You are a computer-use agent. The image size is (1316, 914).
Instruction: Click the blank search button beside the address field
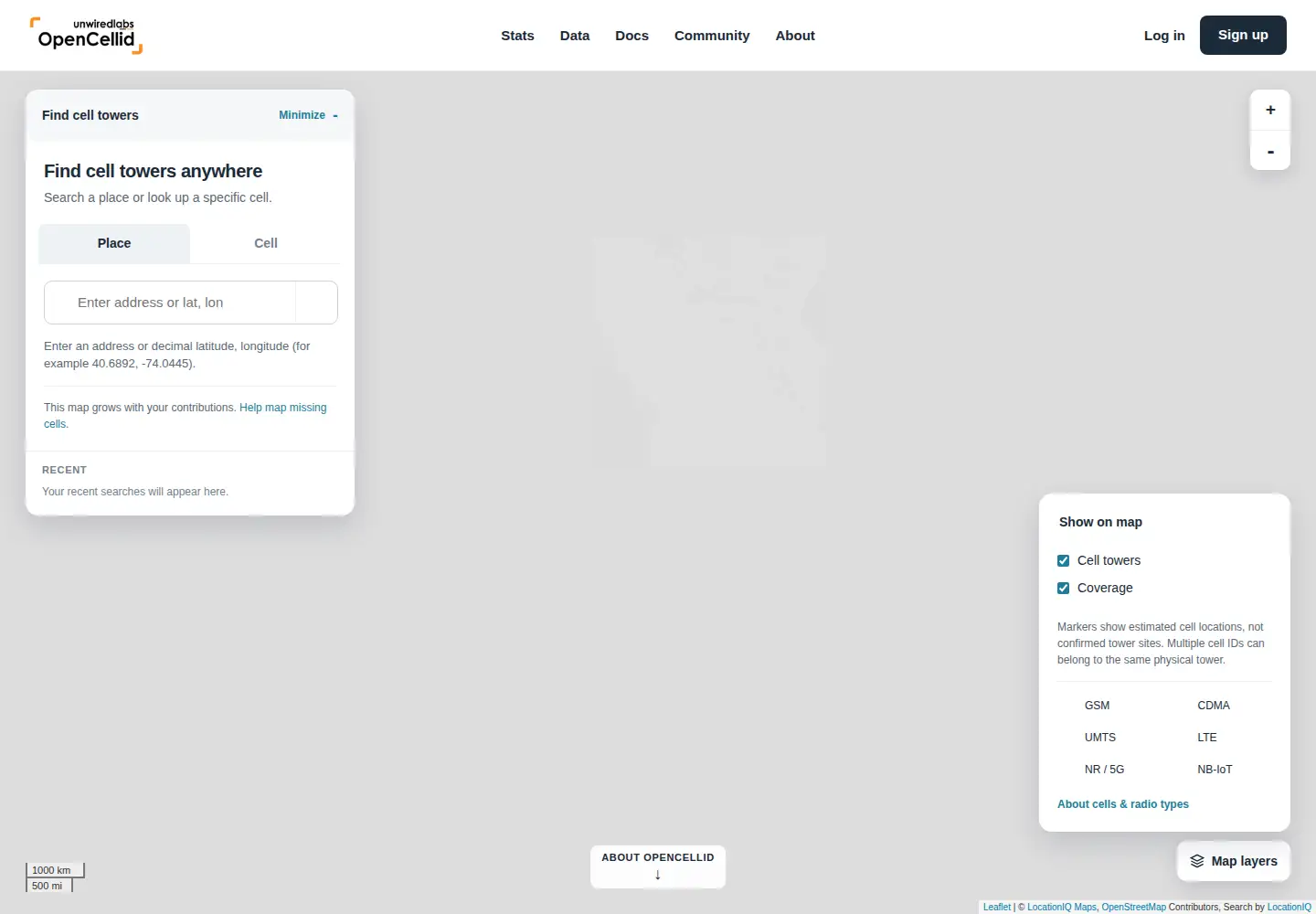[317, 303]
